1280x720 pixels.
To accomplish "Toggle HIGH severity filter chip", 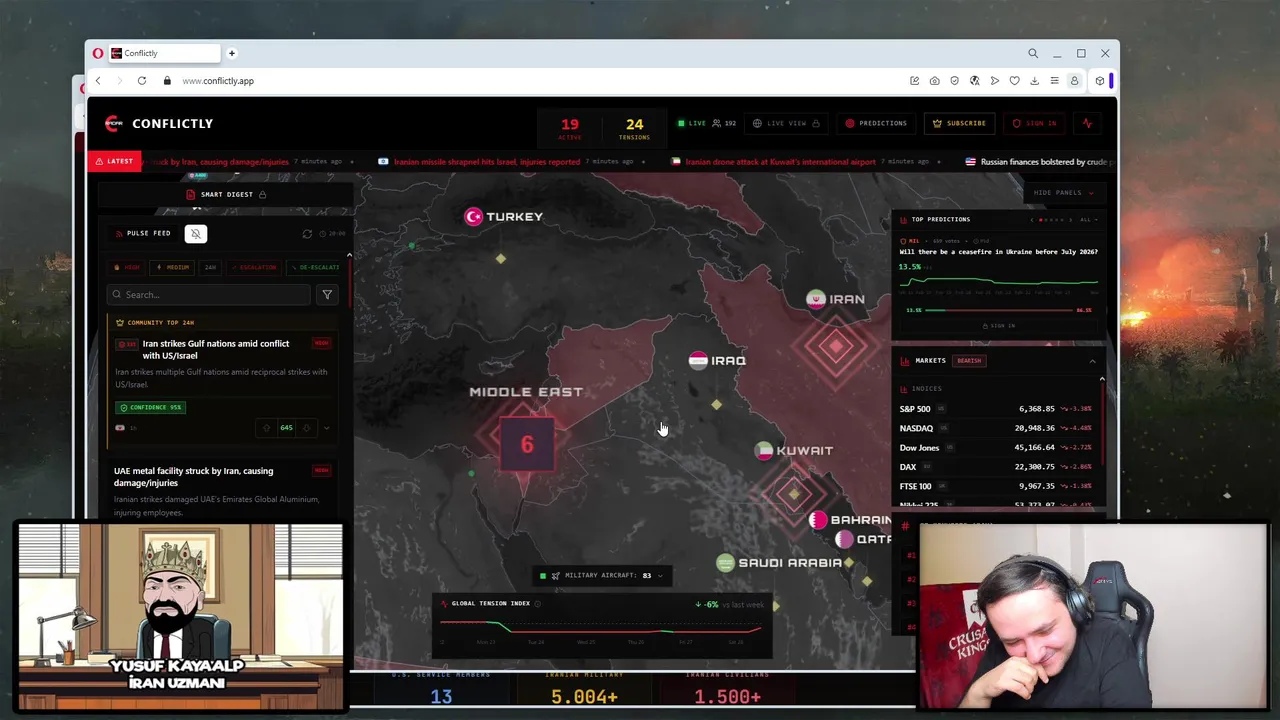I will click(x=127, y=267).
